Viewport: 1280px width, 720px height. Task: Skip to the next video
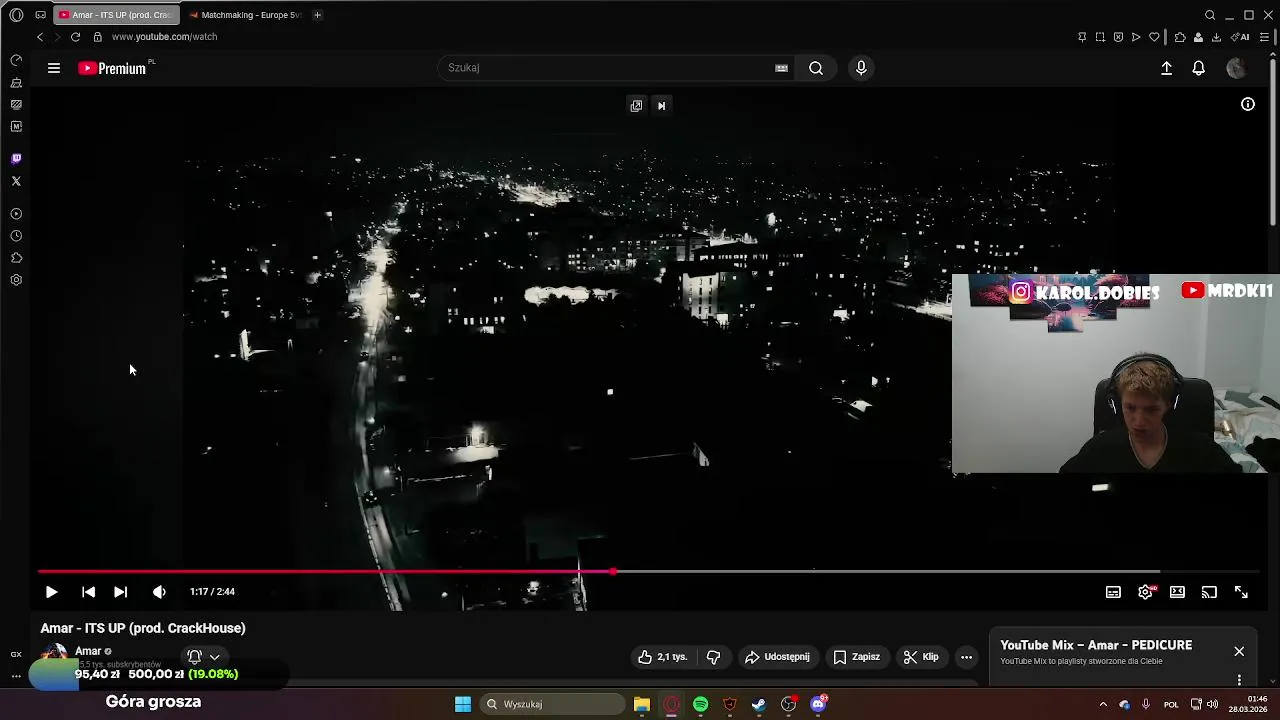tap(120, 592)
